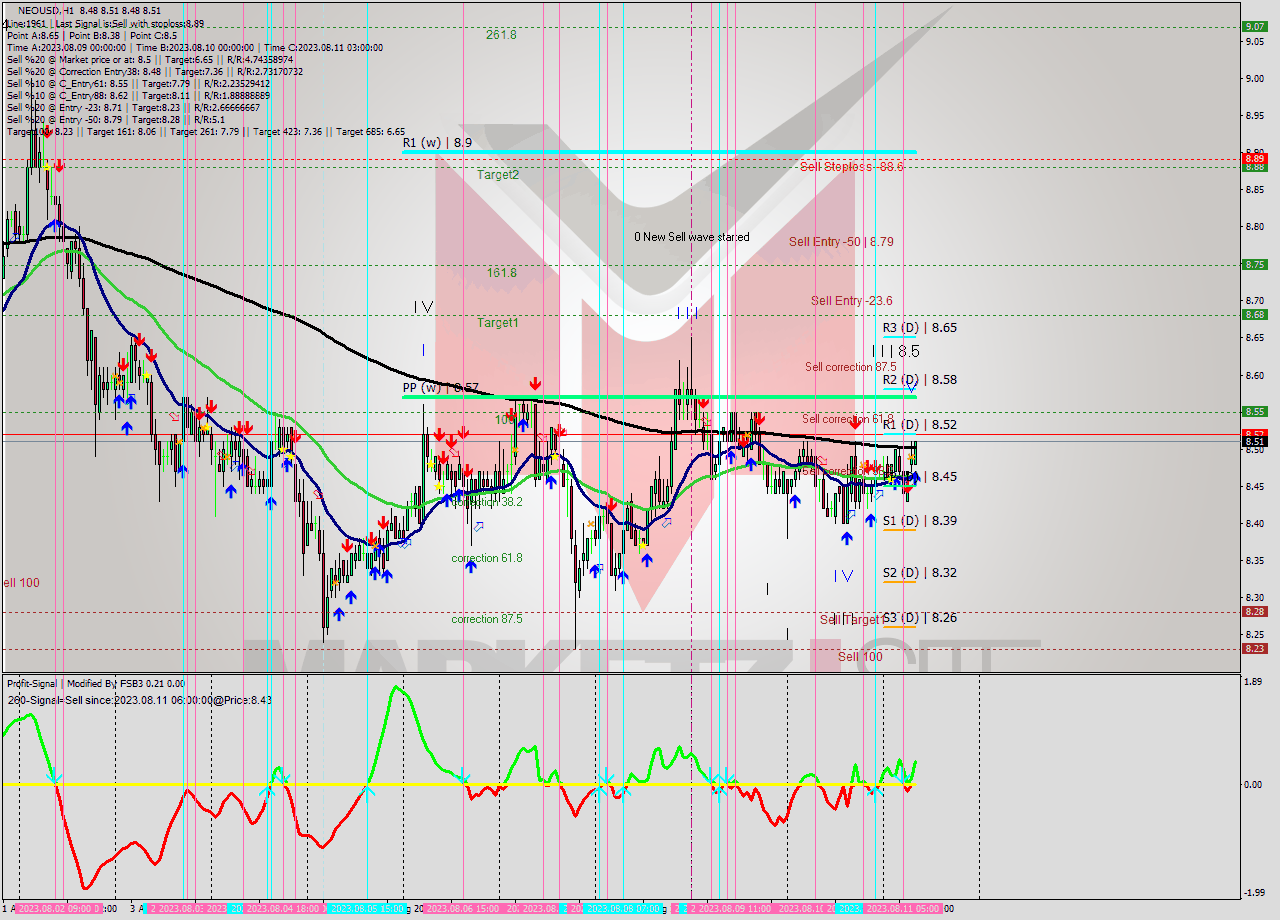Select the '2023.08.04 18:00' time marker

tap(285, 909)
